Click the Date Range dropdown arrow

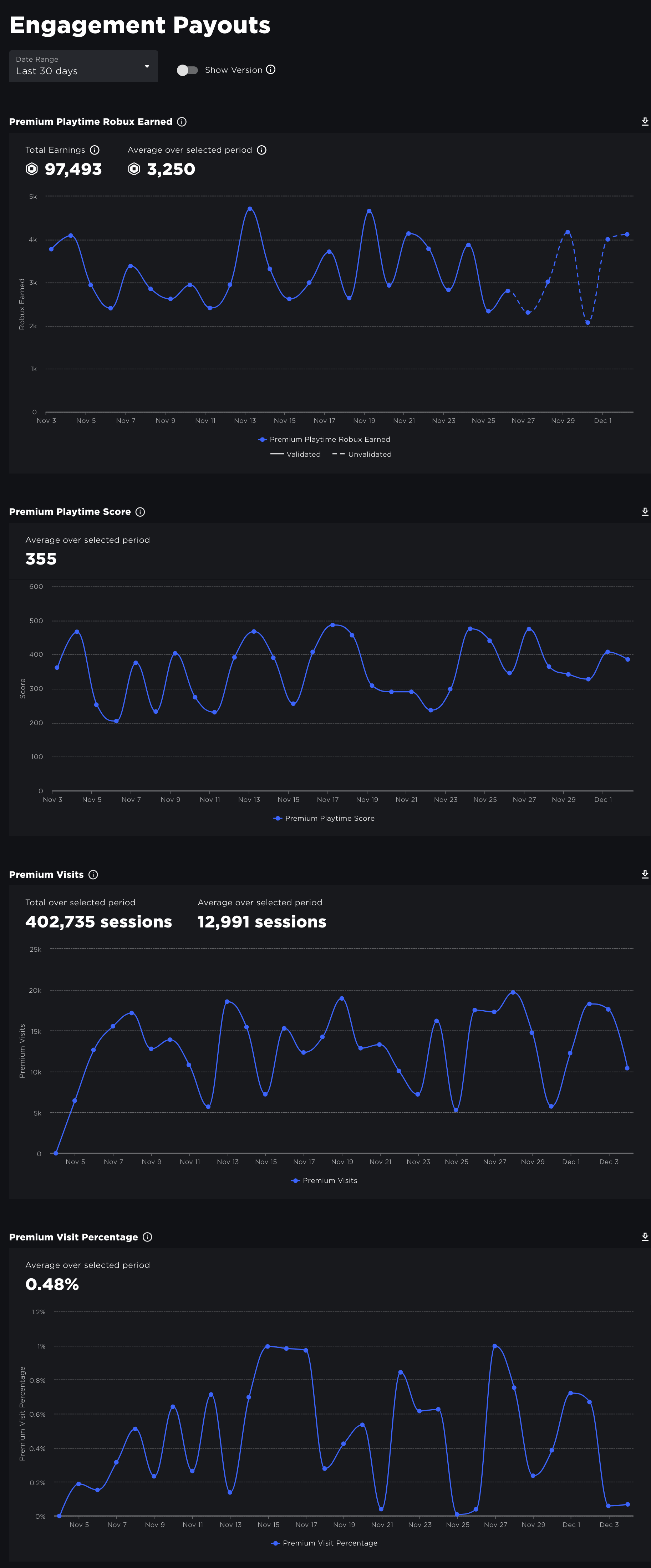(147, 66)
